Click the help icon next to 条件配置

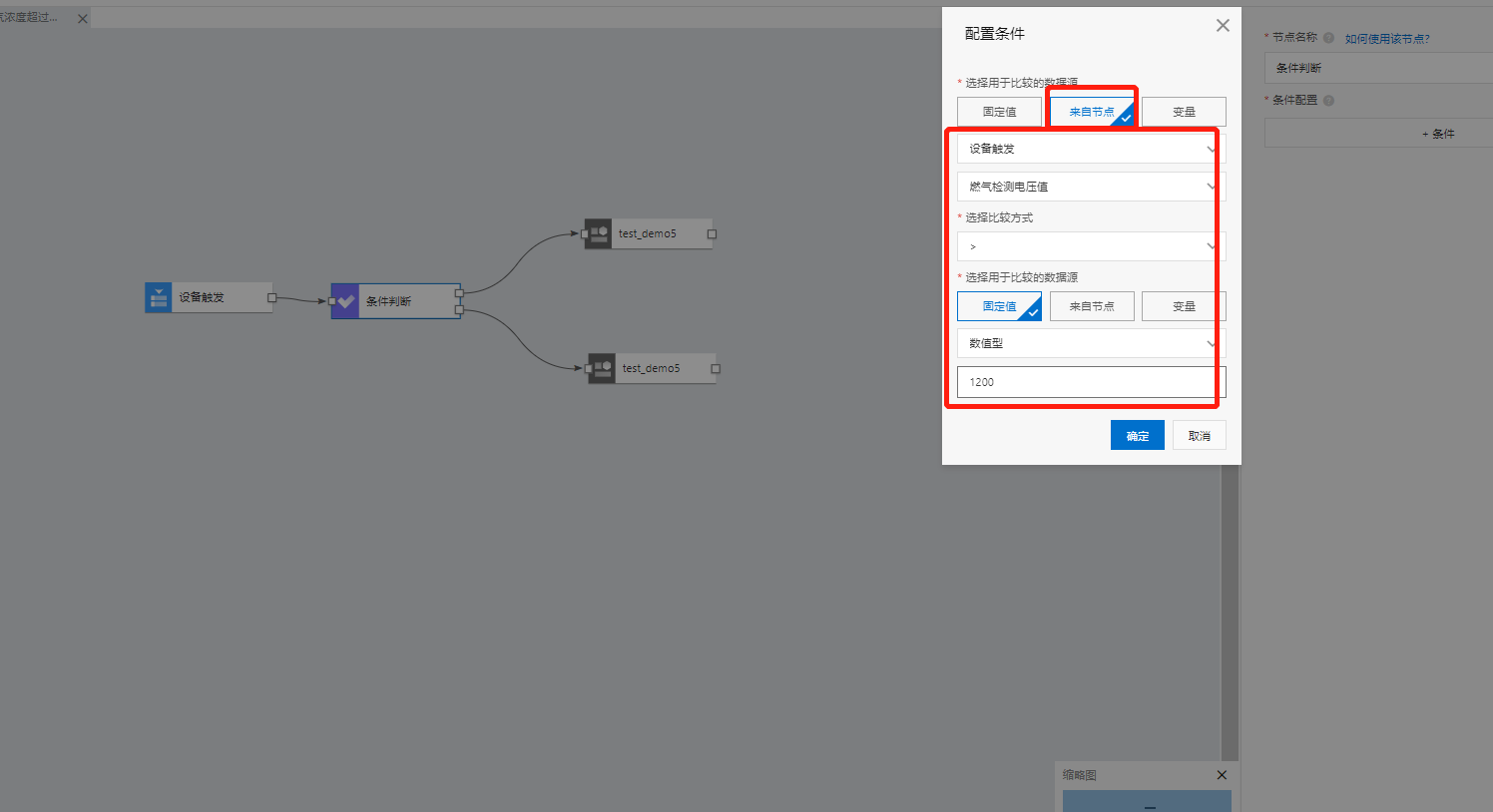[x=1328, y=100]
